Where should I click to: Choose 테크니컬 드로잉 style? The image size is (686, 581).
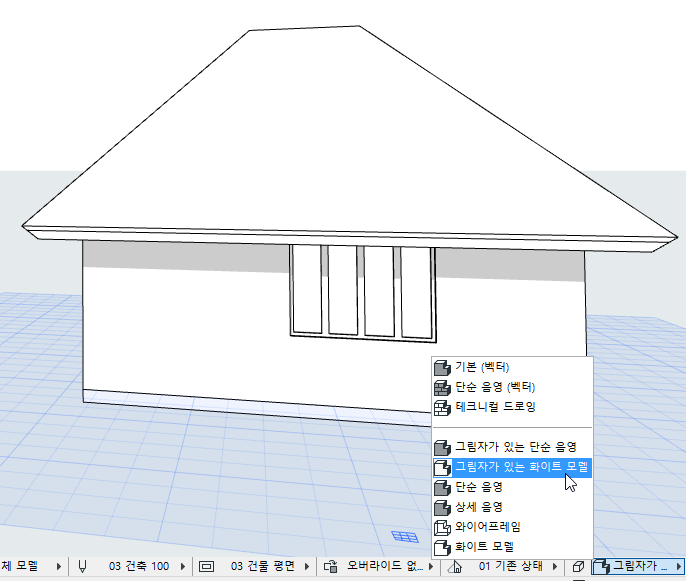point(512,407)
